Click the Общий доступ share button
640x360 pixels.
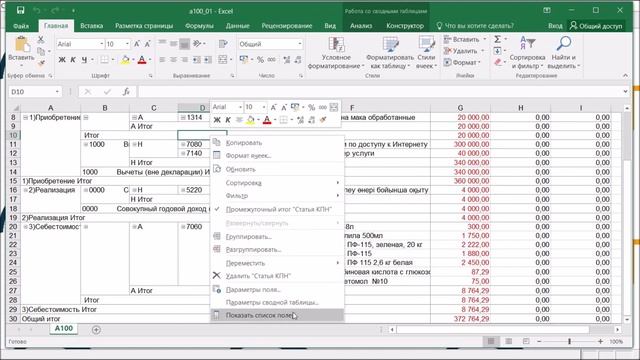point(596,26)
